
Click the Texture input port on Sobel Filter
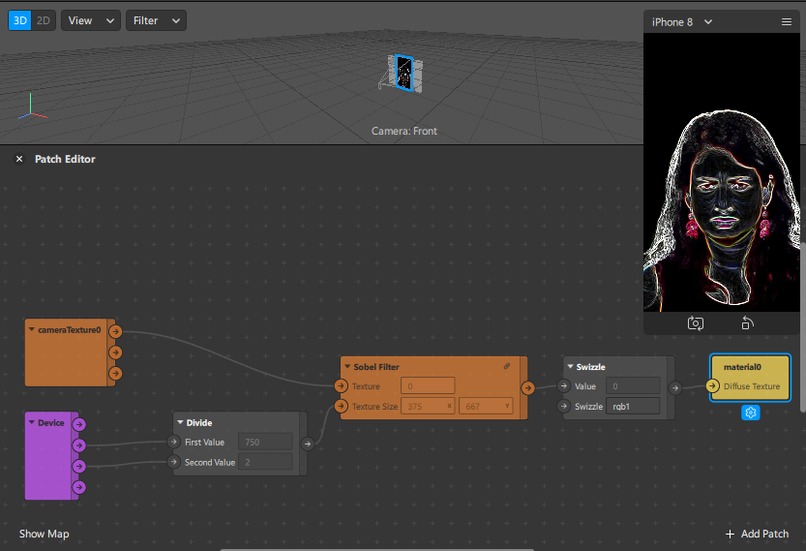340,386
